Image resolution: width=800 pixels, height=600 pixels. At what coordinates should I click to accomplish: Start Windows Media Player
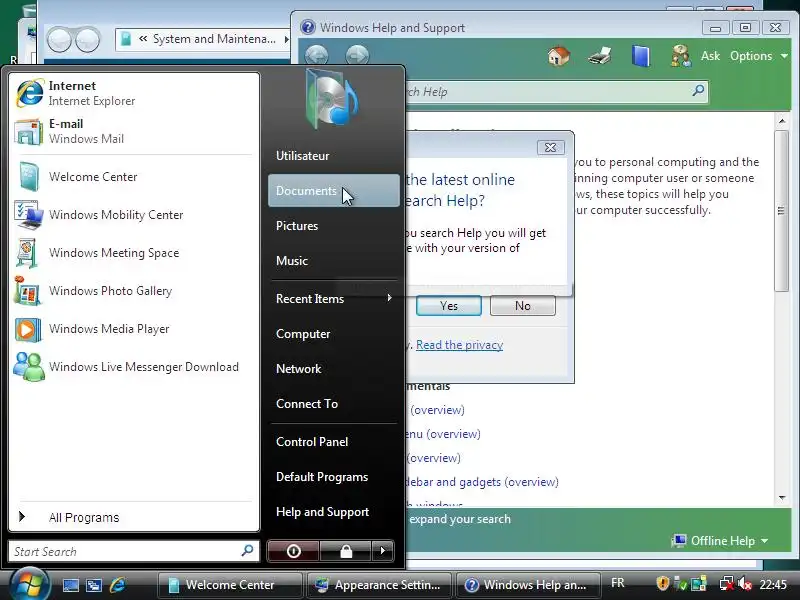click(x=135, y=329)
